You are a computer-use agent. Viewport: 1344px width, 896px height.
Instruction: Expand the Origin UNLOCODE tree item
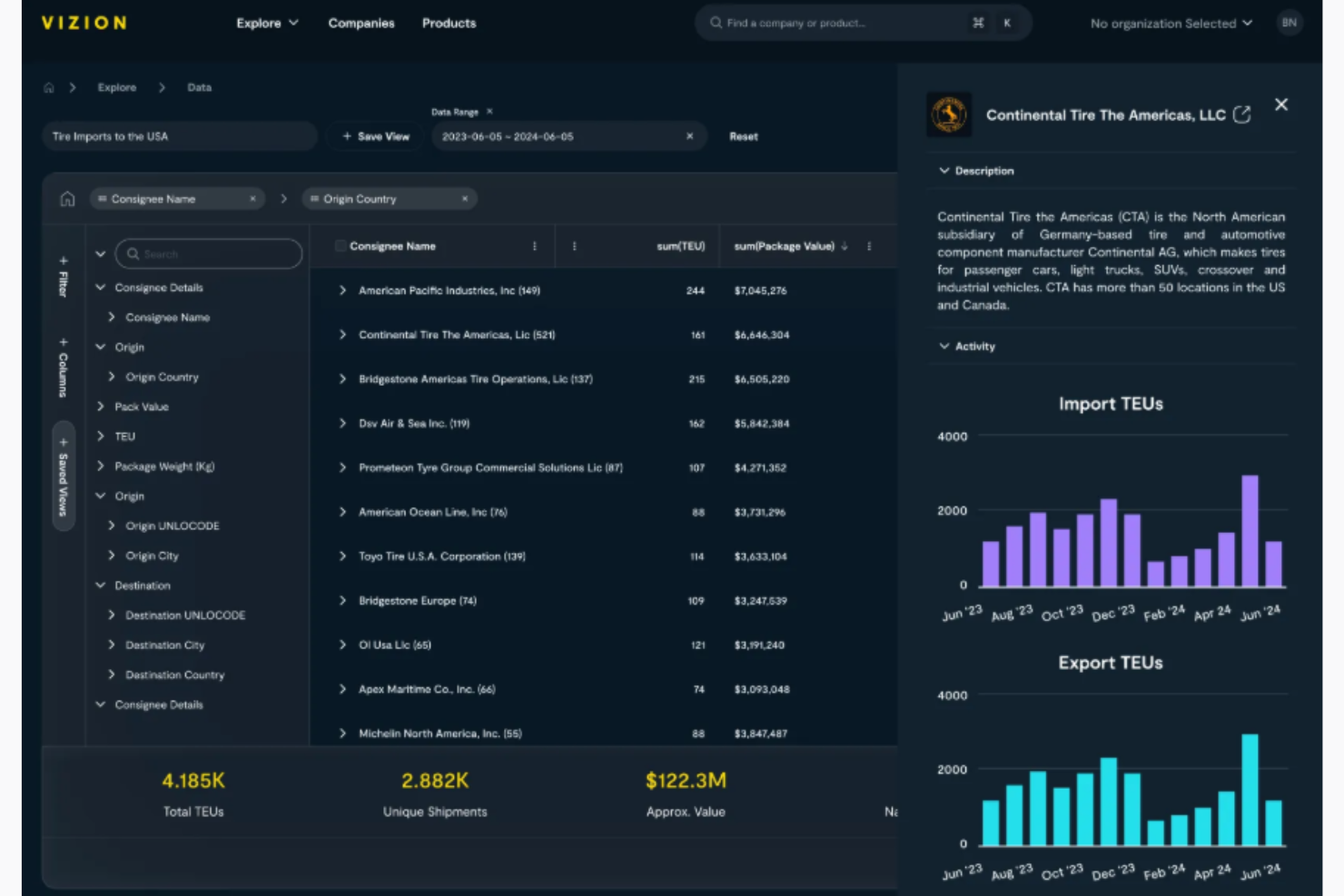click(x=112, y=526)
